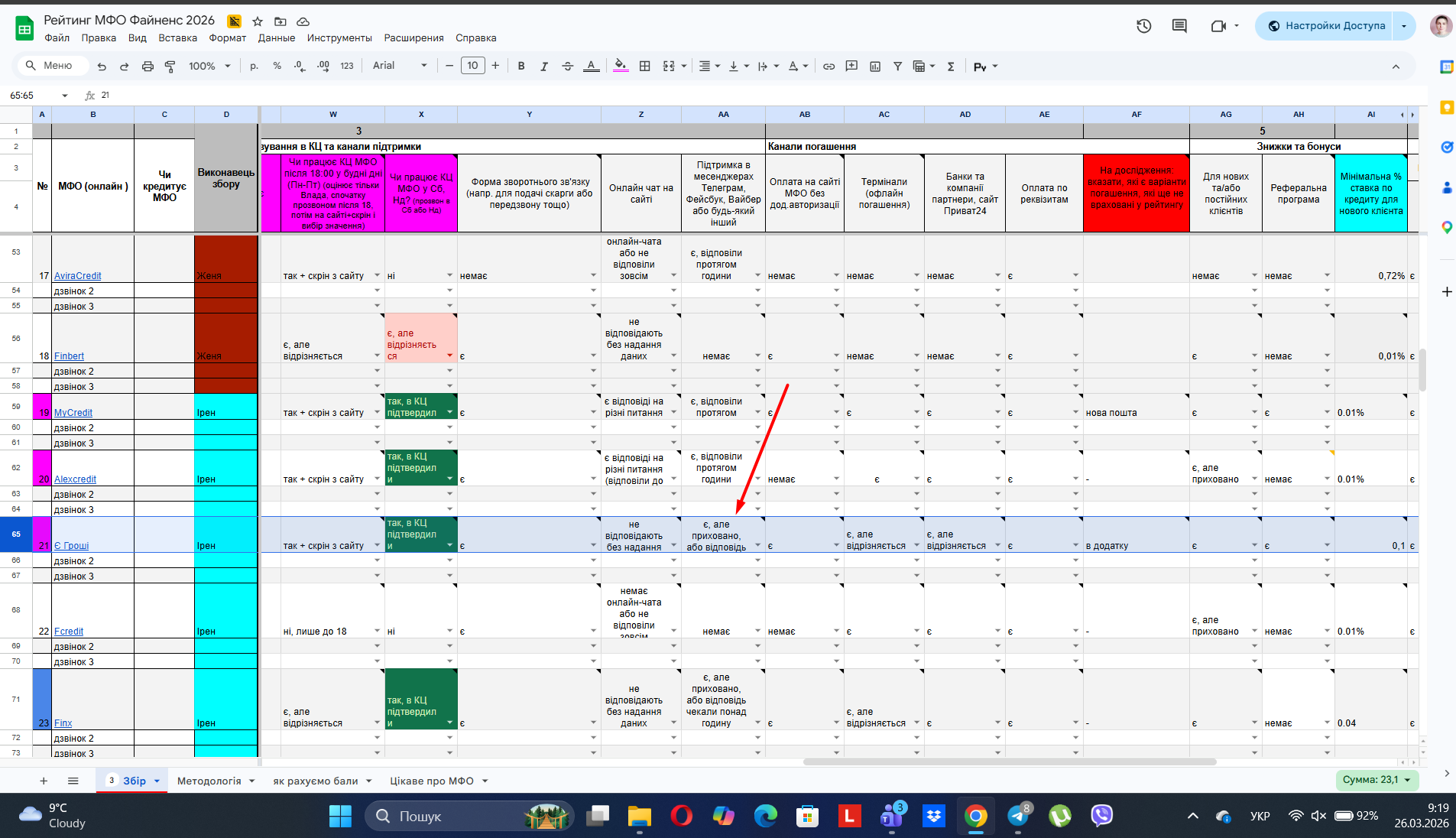
Task: Open the Functions sigma icon
Action: (x=951, y=67)
